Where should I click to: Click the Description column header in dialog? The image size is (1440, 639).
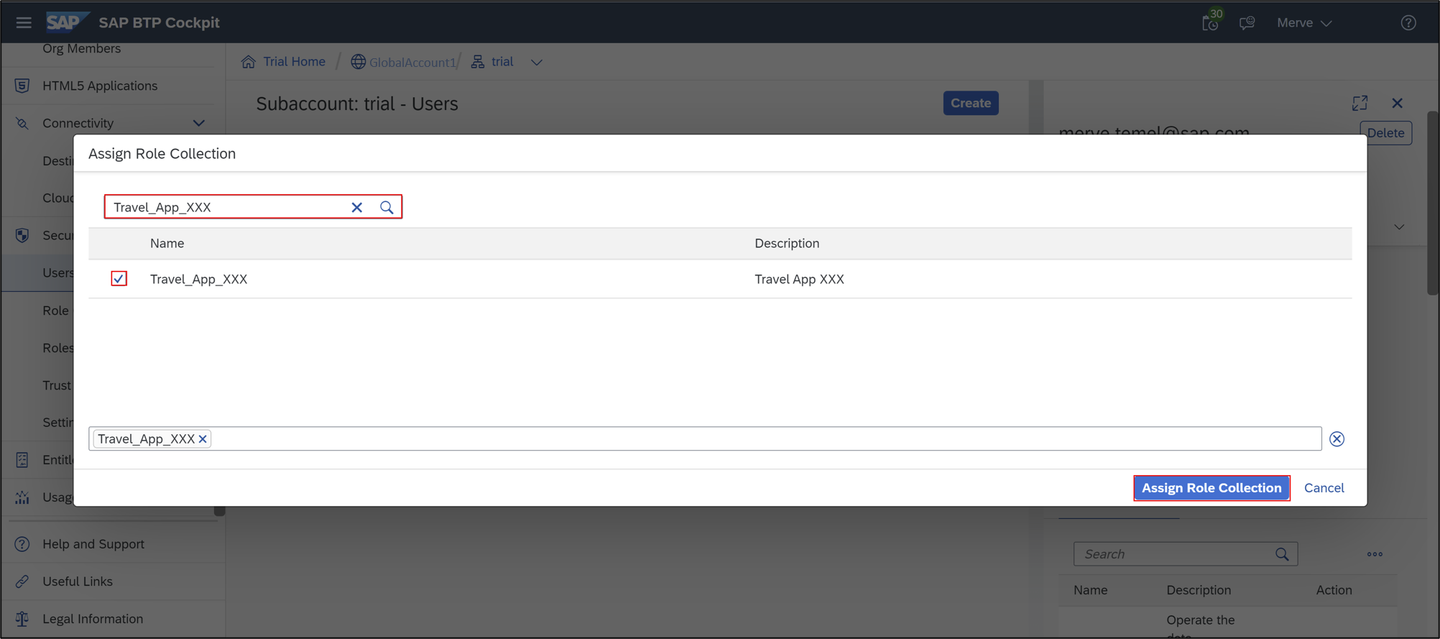tap(787, 243)
